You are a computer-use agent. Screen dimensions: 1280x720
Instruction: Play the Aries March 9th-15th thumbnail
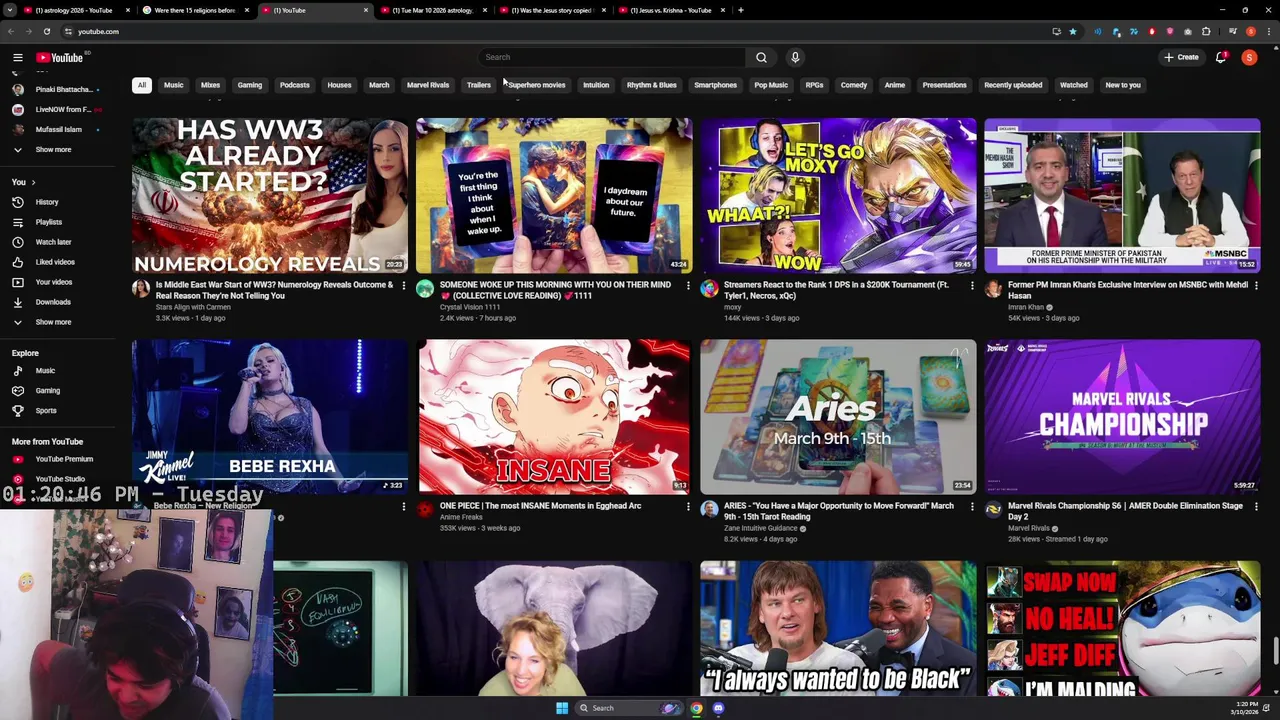point(838,417)
